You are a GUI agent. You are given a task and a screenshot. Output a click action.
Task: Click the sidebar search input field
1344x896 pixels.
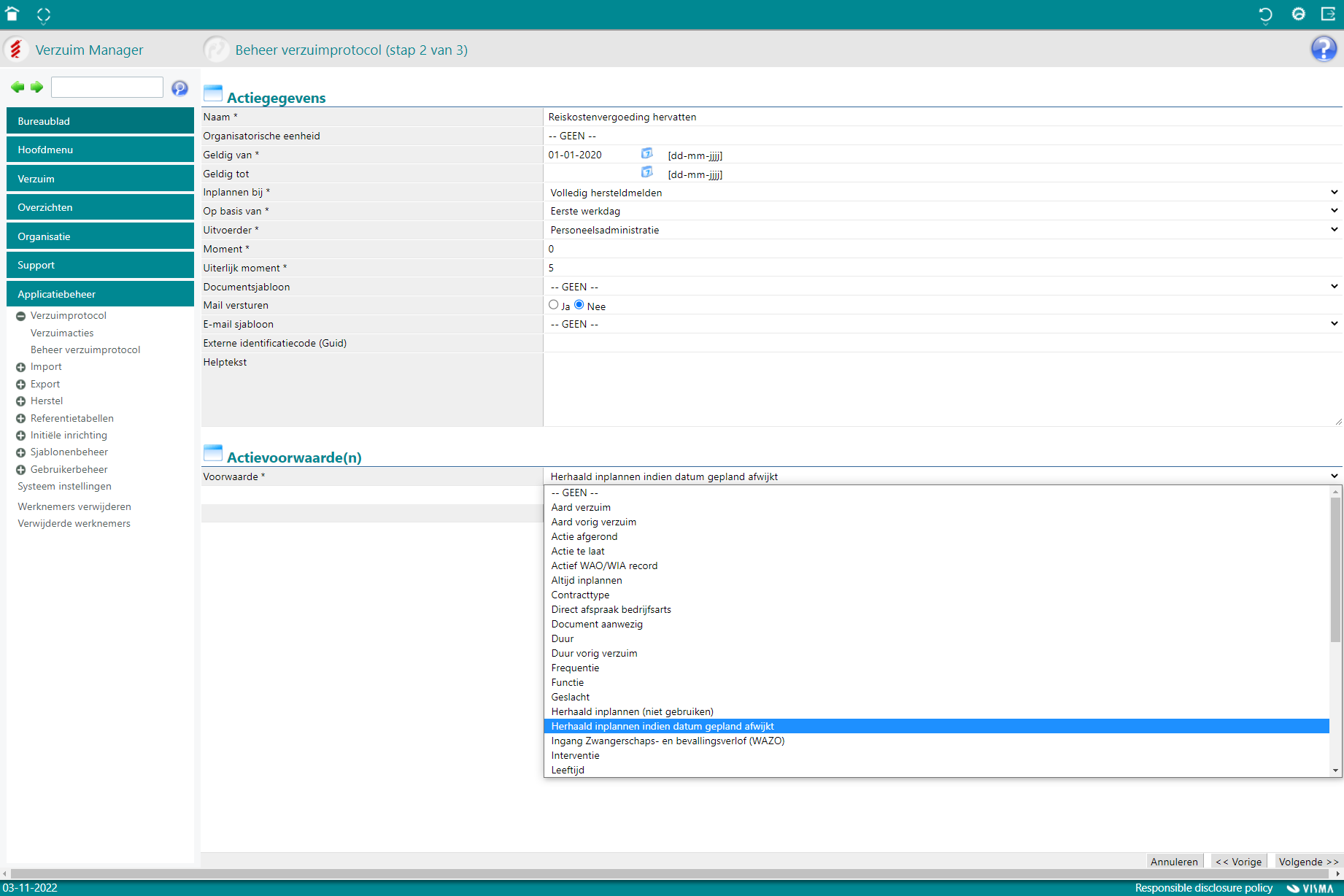107,88
